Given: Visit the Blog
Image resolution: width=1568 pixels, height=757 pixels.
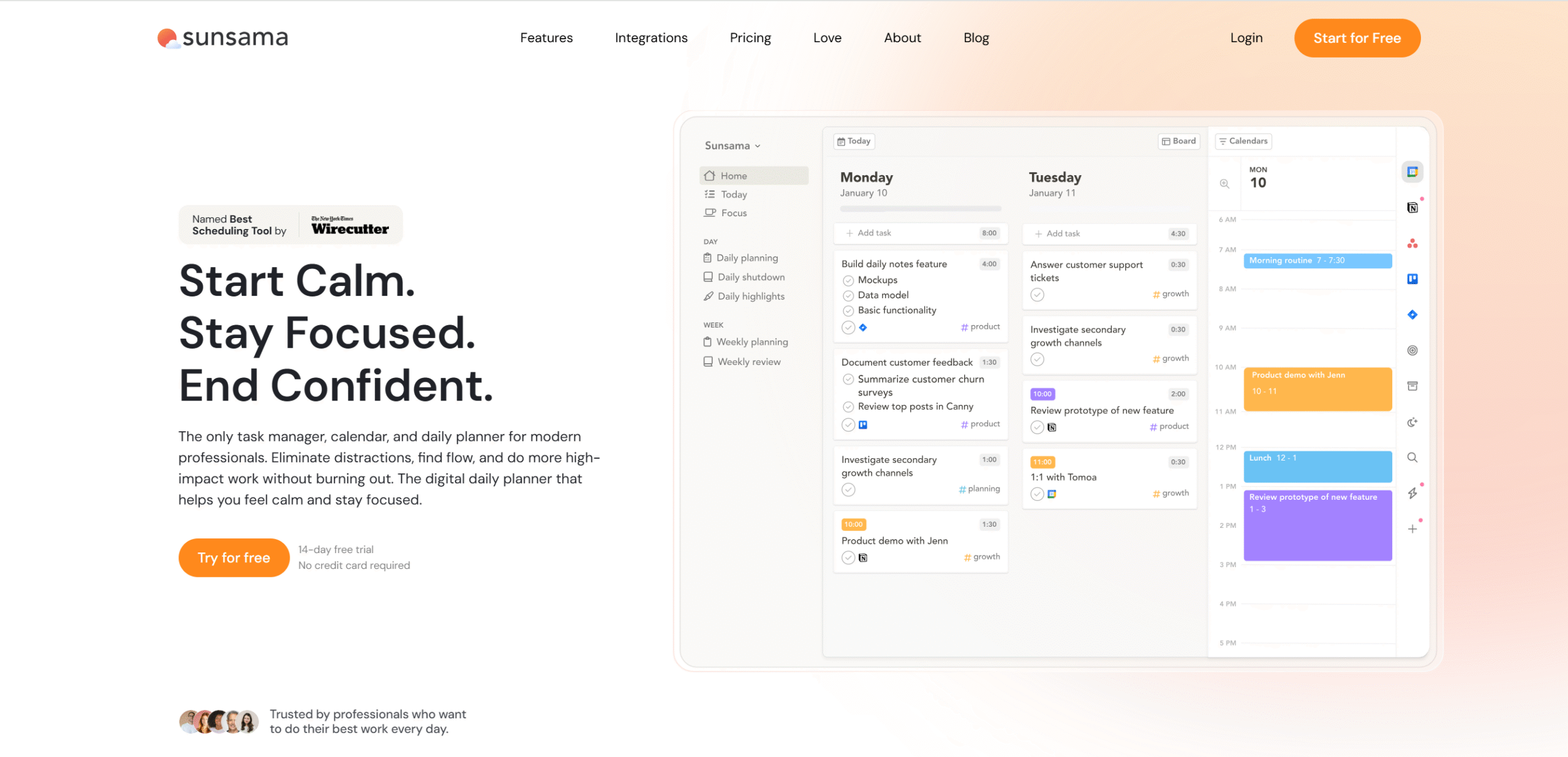Looking at the screenshot, I should [976, 38].
